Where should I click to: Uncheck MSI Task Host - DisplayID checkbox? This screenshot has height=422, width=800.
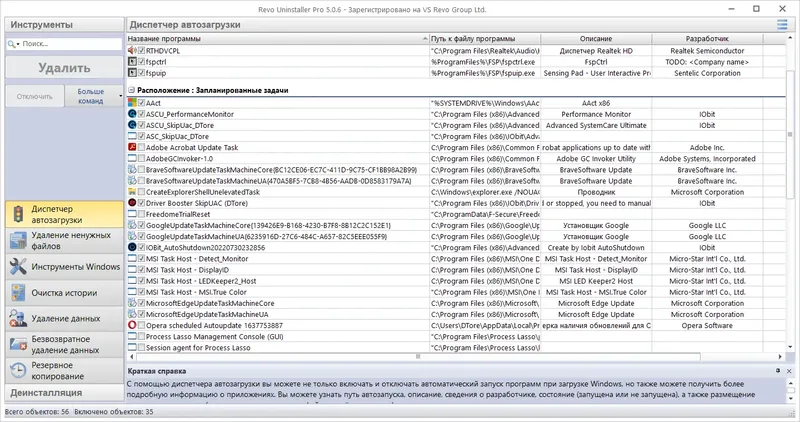tap(141, 270)
